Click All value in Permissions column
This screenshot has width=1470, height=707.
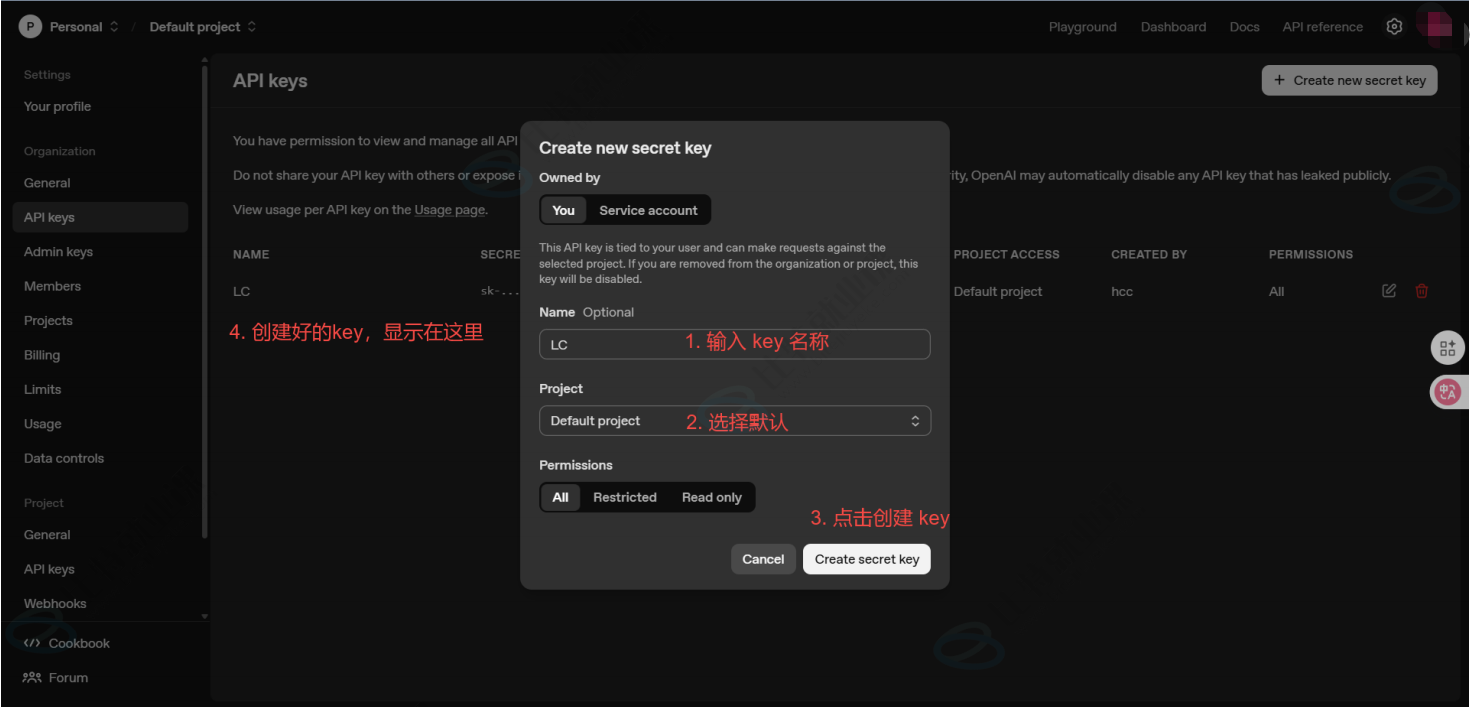1276,291
